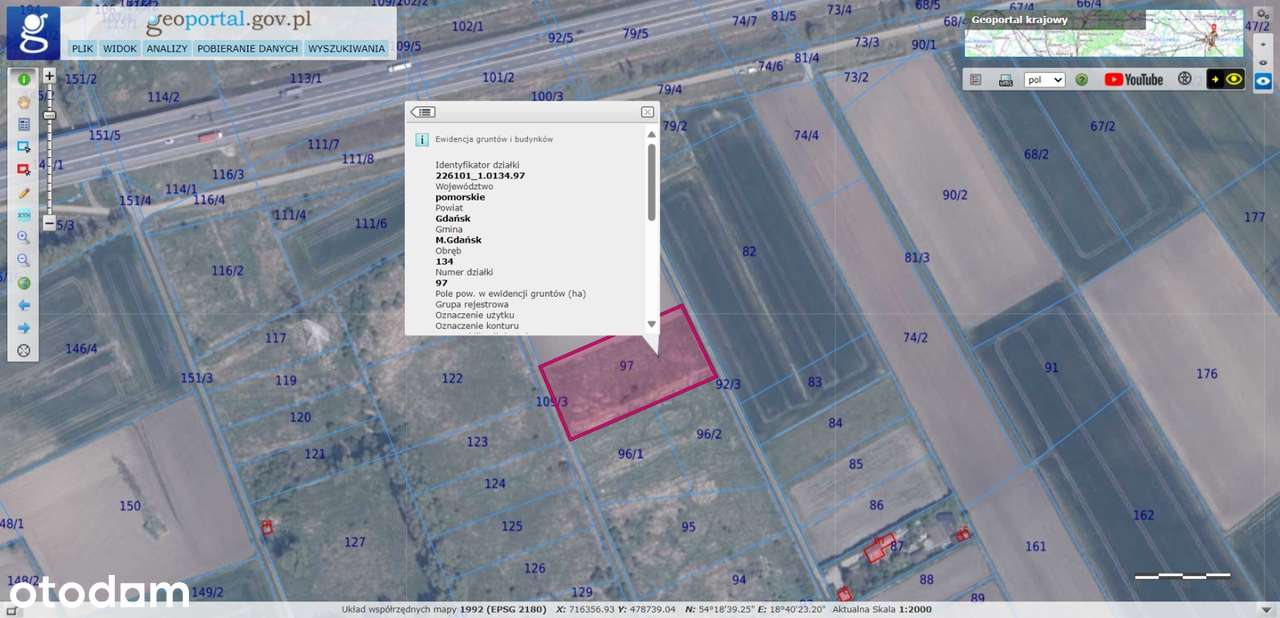Open the WYSZUKIWANIA menu
Screen dimensions: 1280x618
coord(347,48)
